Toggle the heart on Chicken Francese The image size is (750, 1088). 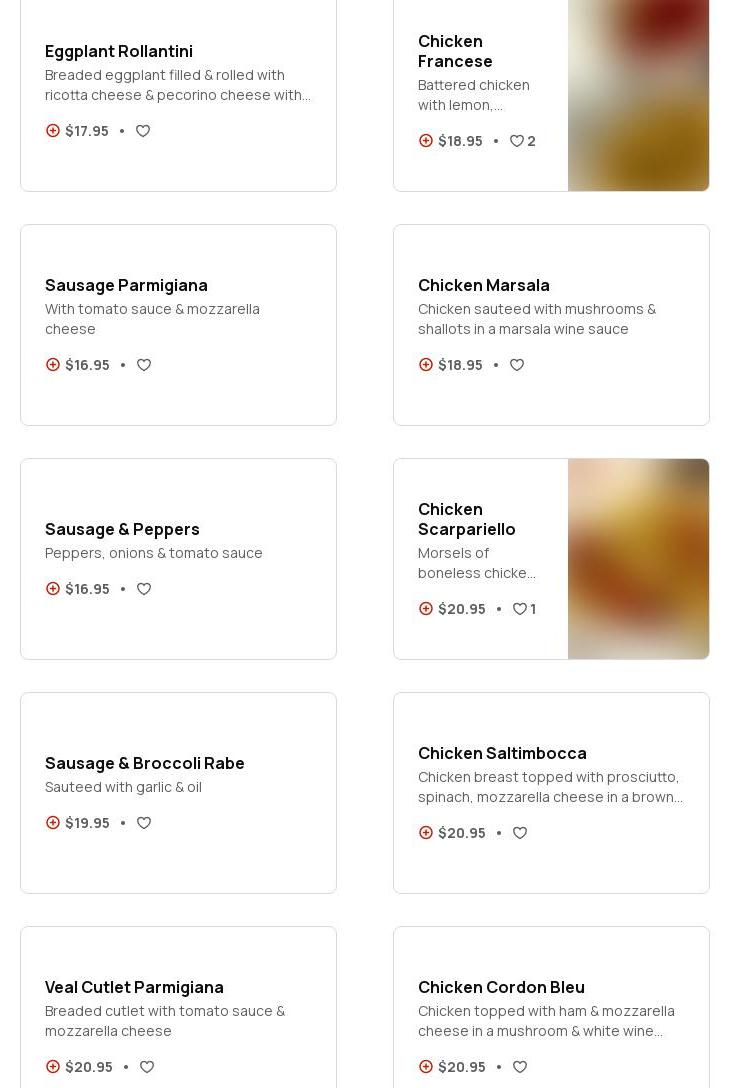[517, 141]
